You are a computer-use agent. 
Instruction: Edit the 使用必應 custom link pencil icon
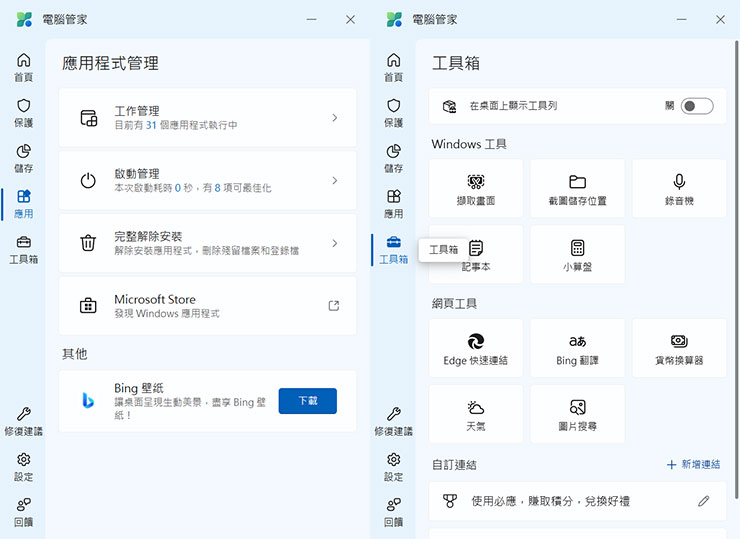click(704, 501)
